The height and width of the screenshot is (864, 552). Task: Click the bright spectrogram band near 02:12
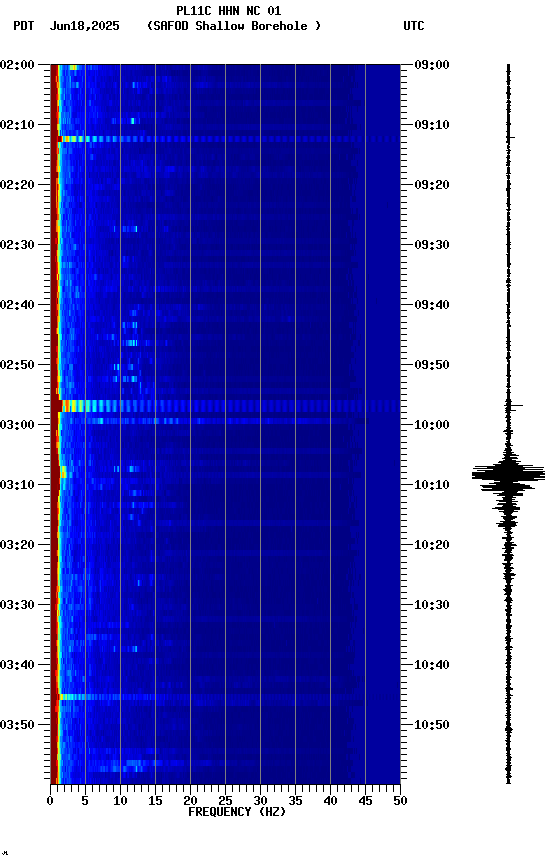click(225, 139)
